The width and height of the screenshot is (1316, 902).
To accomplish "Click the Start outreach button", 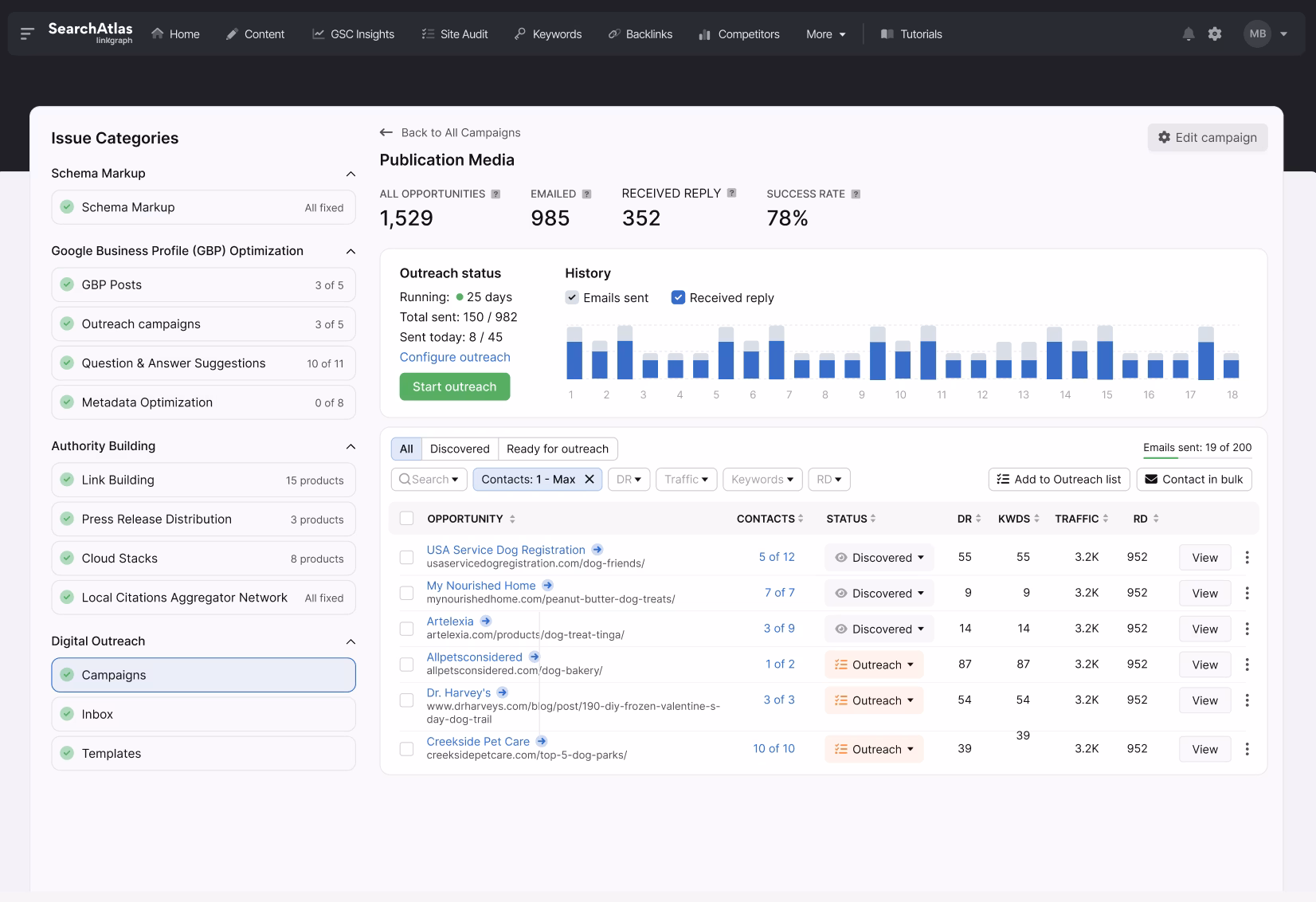I will click(454, 386).
